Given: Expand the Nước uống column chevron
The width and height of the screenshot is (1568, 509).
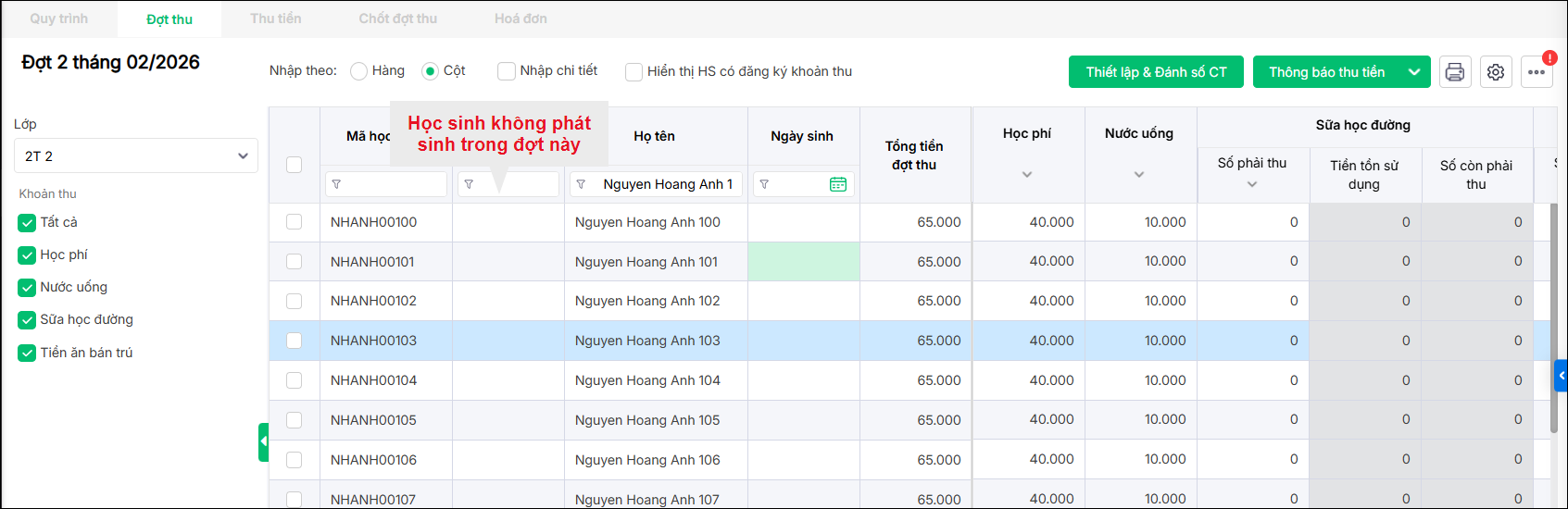Looking at the screenshot, I should pyautogui.click(x=1139, y=174).
